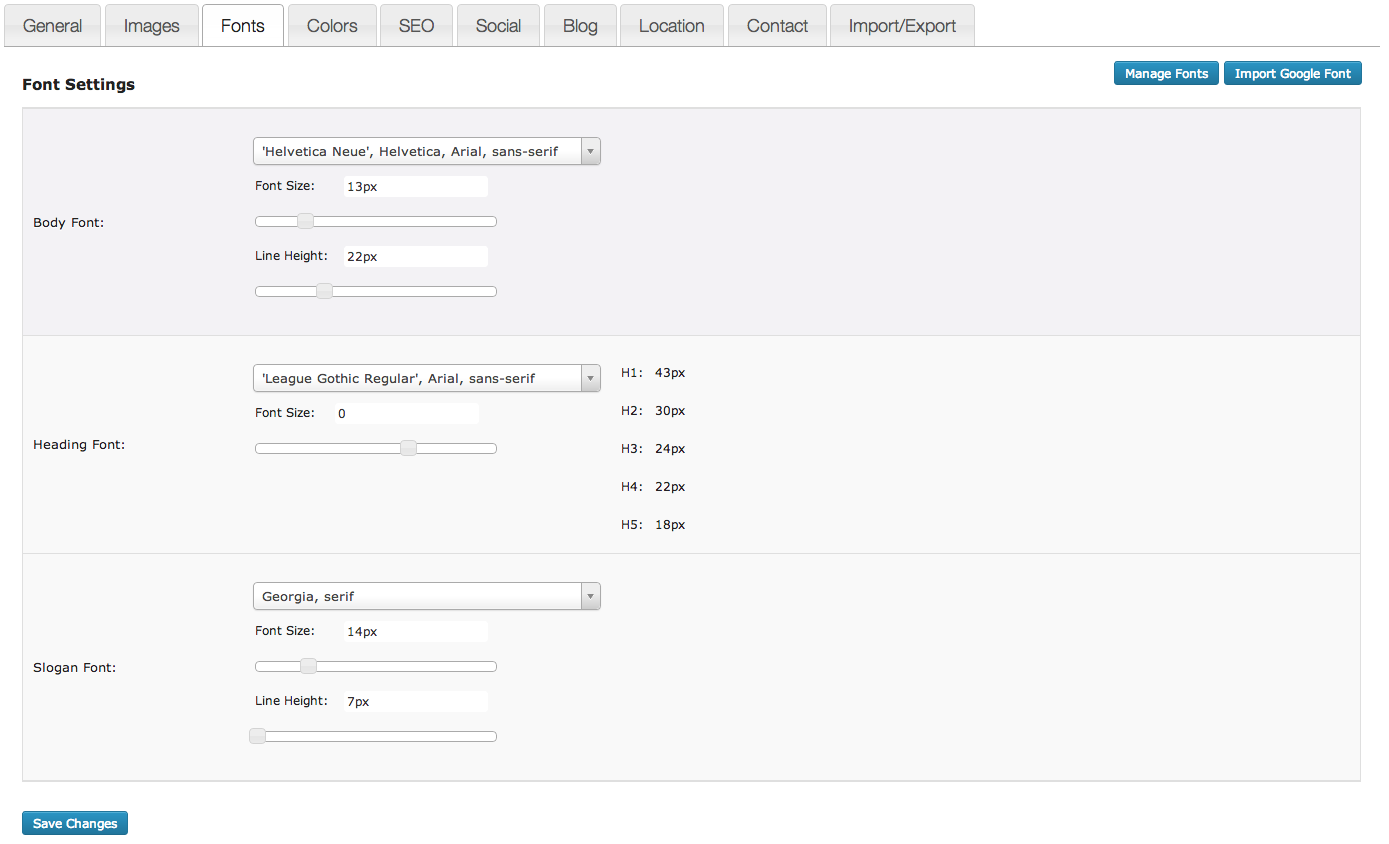Click the Import Google Font button
The height and width of the screenshot is (844, 1389).
[x=1292, y=74]
